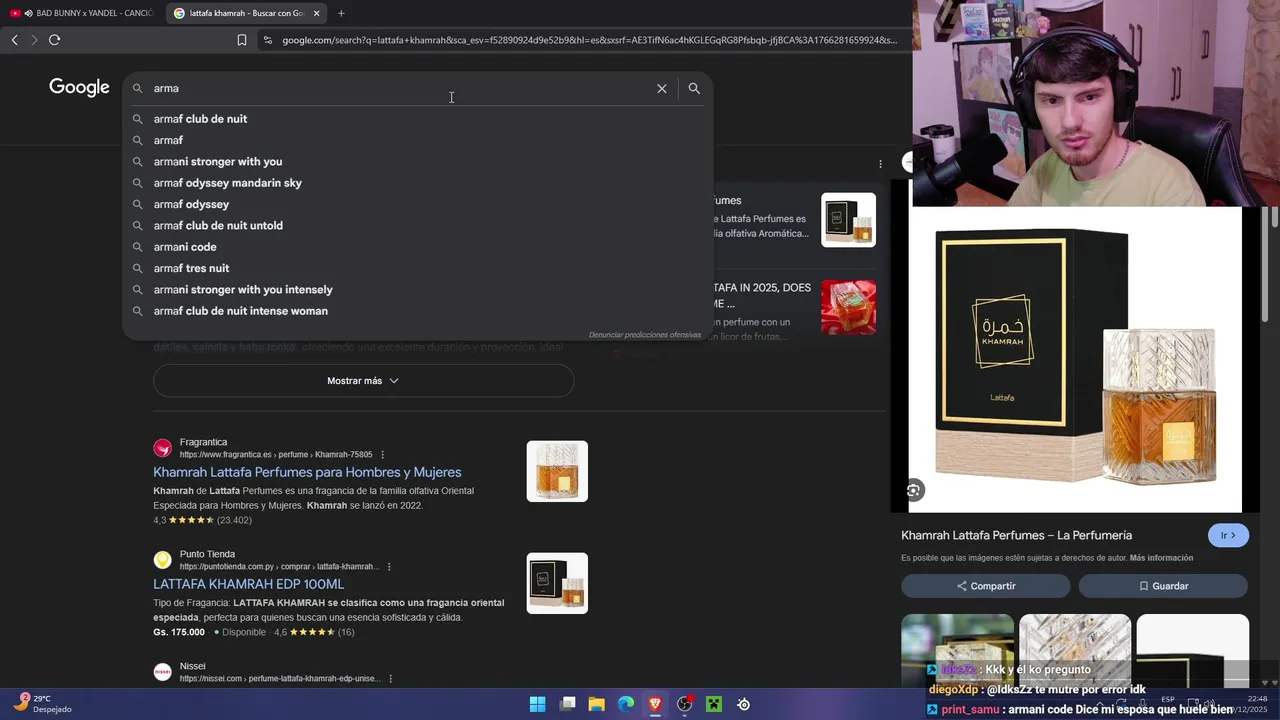Open 'LATTAFA KHAMRAH EDP 100ML' result link
The height and width of the screenshot is (720, 1280).
pos(248,584)
